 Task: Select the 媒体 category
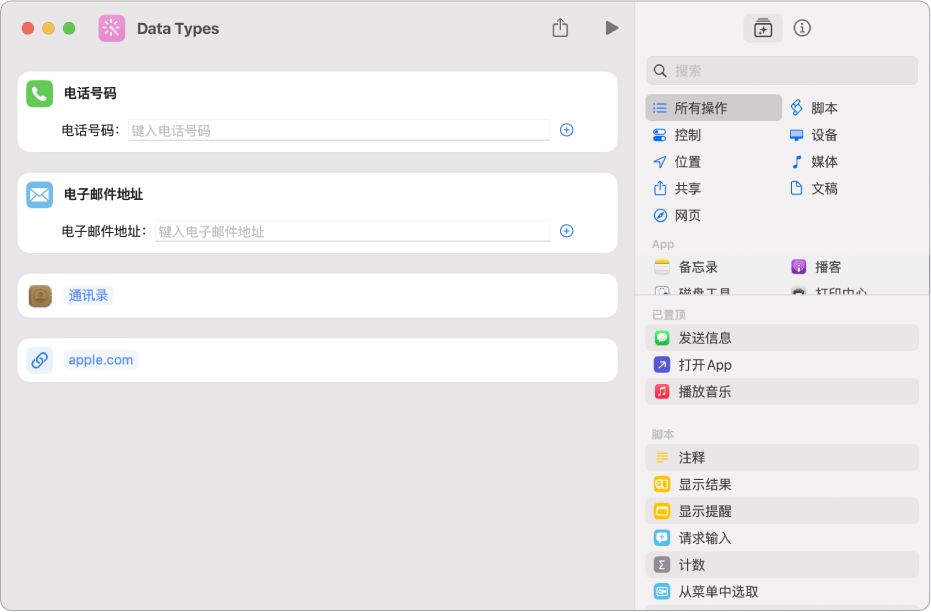(x=814, y=161)
